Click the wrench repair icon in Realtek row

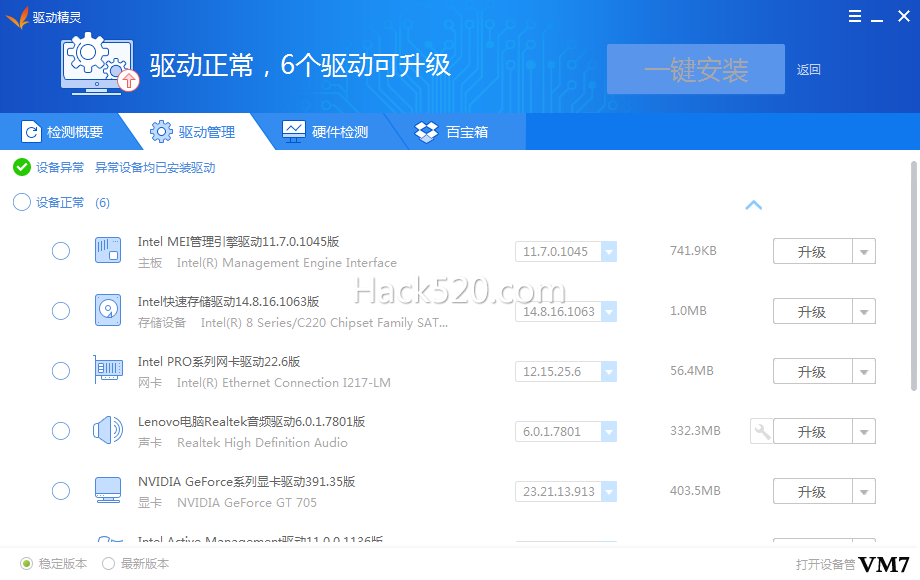762,432
